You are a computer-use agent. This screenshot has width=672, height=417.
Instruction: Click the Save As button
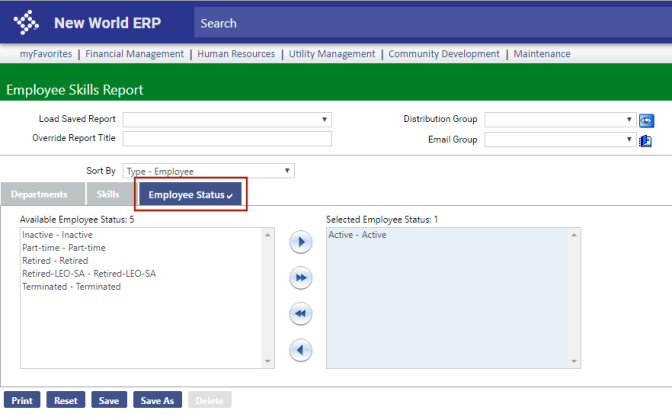click(157, 400)
